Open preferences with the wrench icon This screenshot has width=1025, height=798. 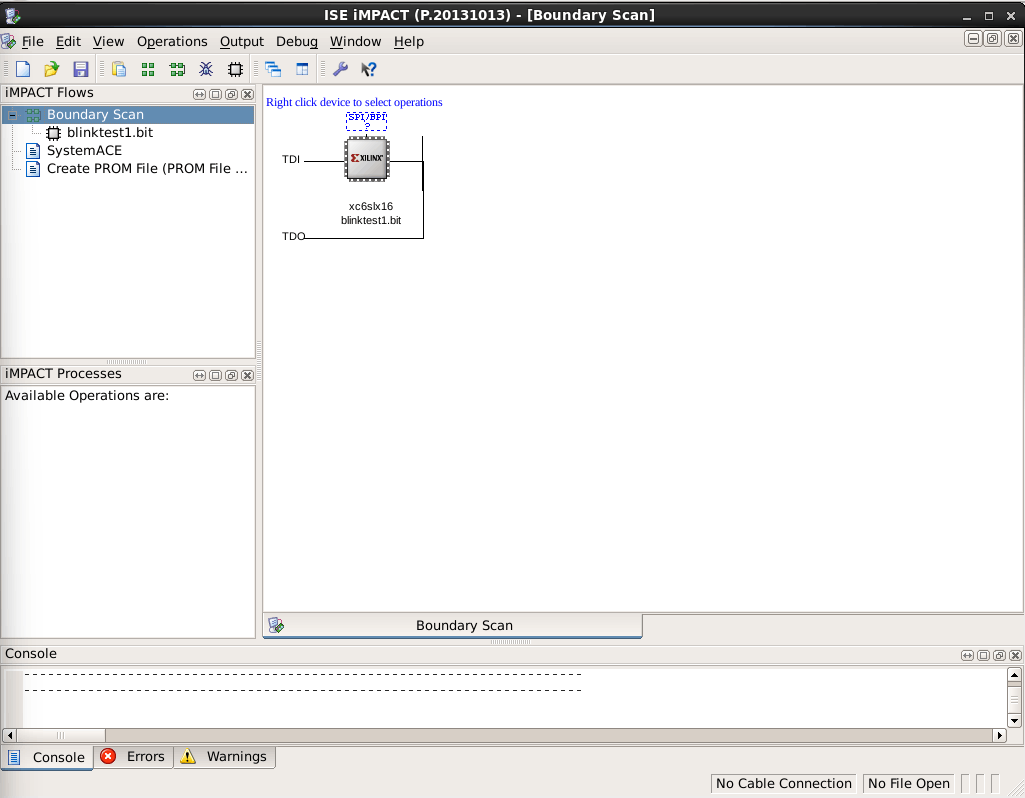(340, 69)
